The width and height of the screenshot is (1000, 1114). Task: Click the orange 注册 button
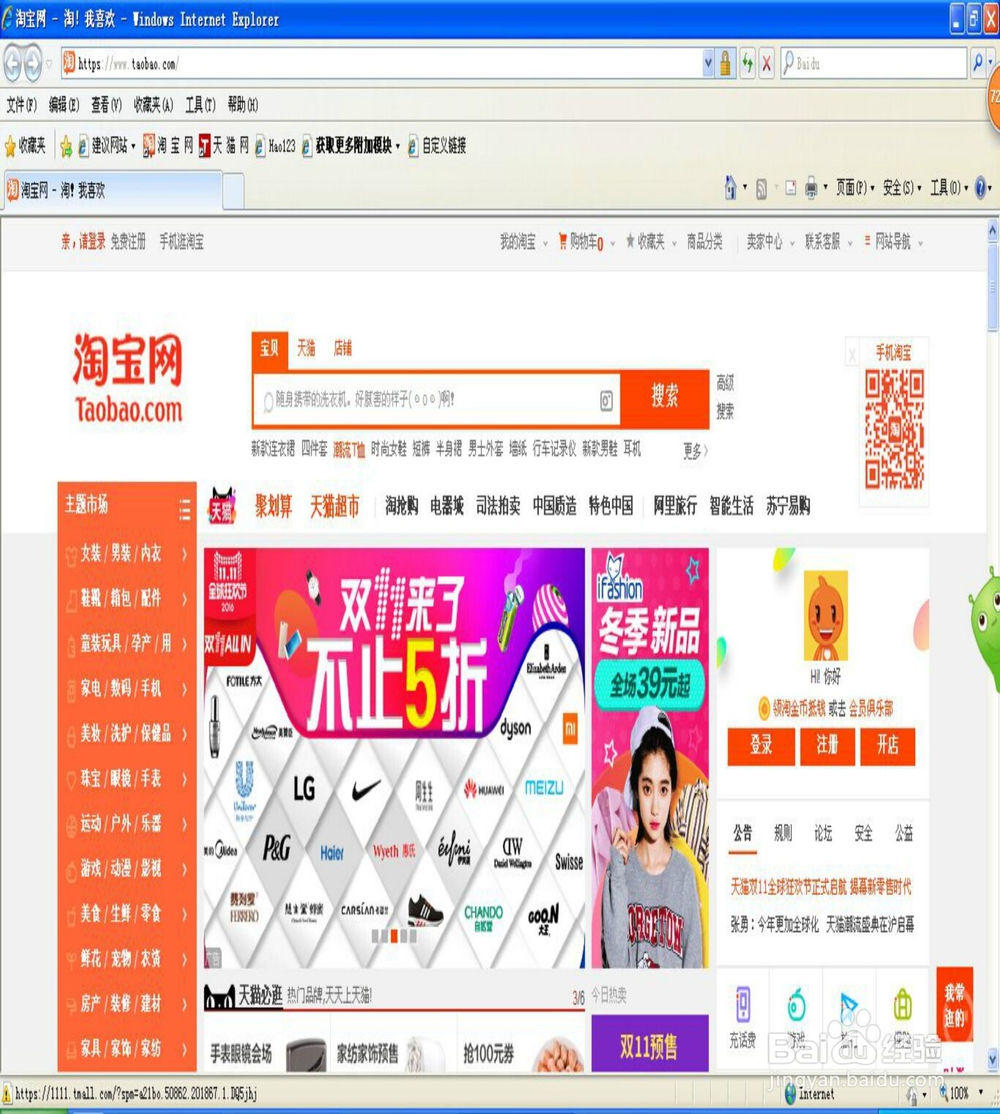click(827, 745)
